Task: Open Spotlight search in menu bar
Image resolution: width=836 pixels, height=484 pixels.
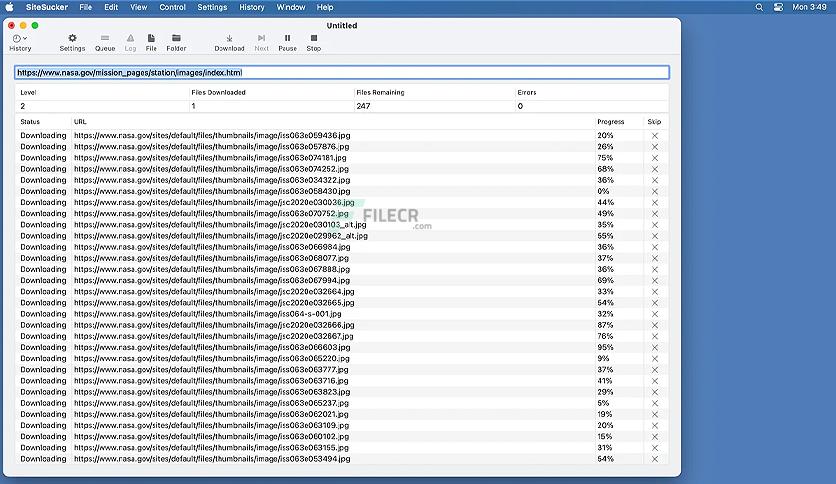Action: click(x=759, y=7)
